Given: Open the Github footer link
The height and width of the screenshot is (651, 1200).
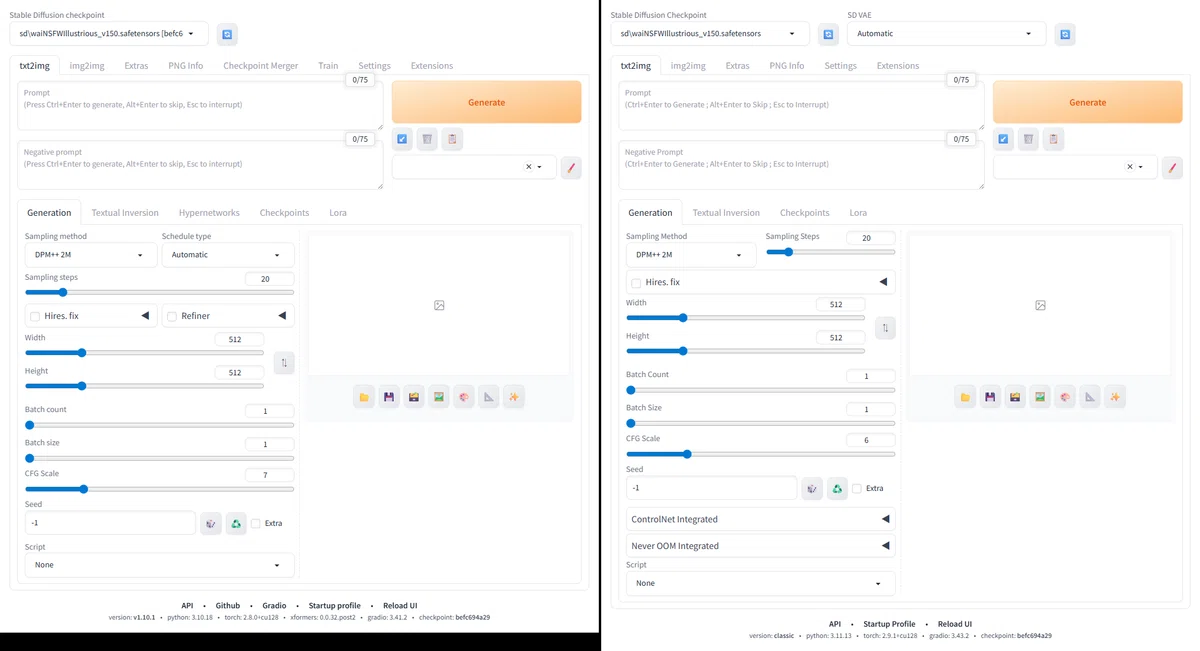Looking at the screenshot, I should click(228, 606).
